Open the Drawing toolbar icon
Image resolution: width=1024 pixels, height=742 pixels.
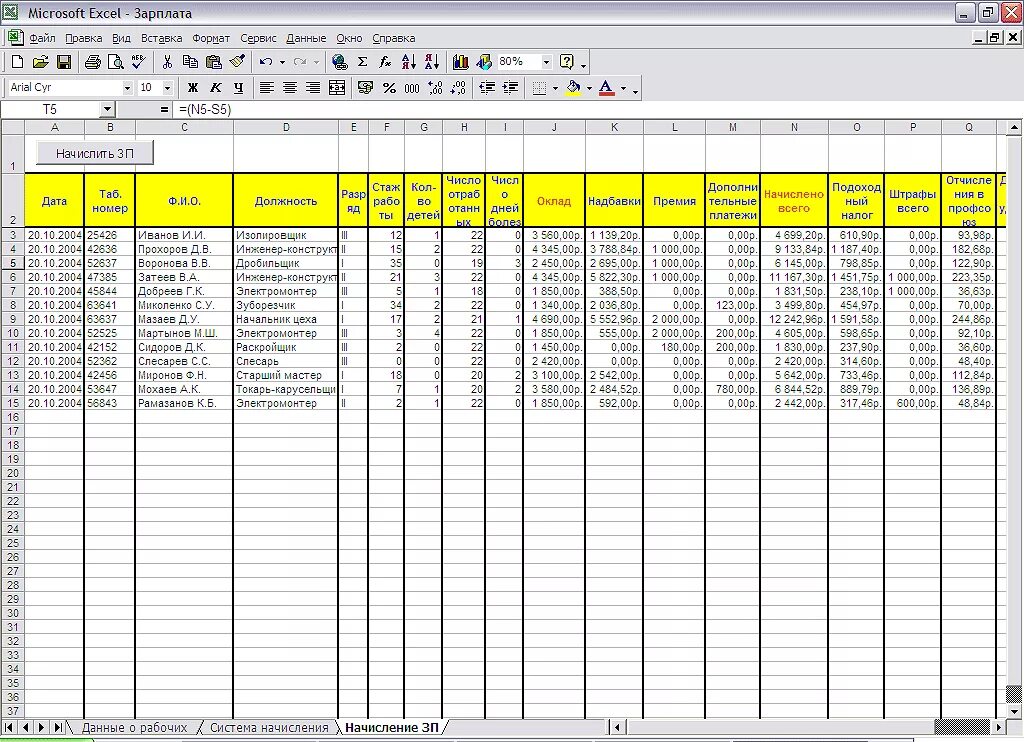[x=484, y=62]
